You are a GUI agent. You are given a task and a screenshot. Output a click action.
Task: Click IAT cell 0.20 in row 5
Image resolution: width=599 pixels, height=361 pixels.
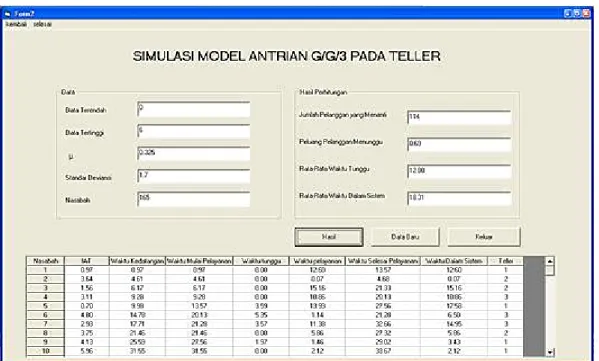pos(87,306)
